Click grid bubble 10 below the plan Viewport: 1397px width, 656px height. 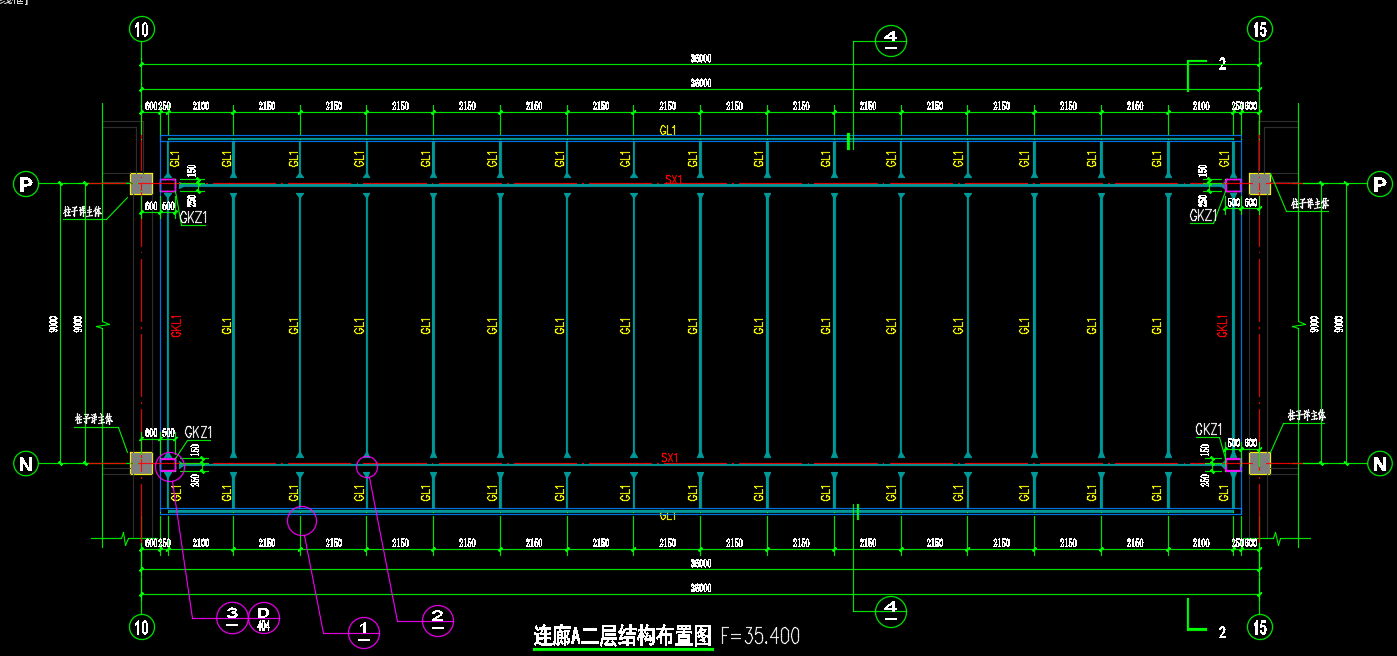coord(141,627)
